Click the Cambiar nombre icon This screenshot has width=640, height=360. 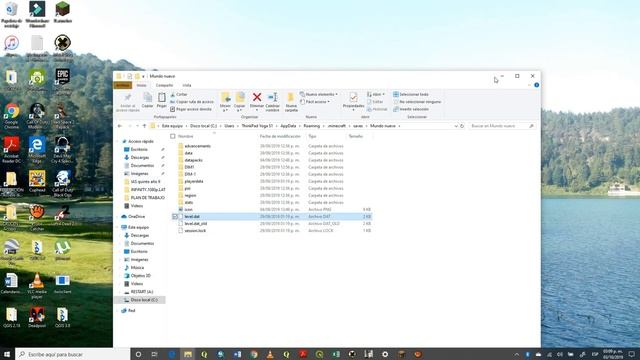(x=272, y=97)
